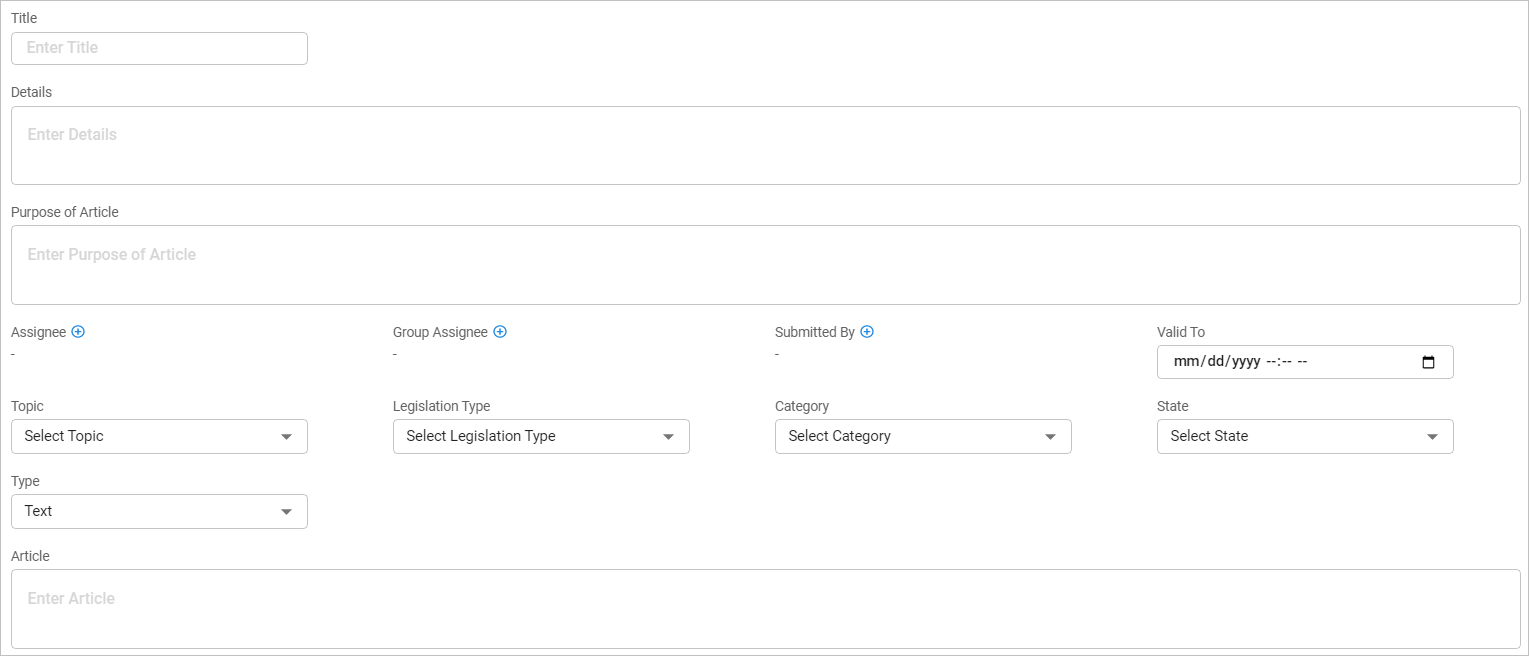The height and width of the screenshot is (656, 1529).
Task: Click into the Enter Details text area
Action: pos(765,146)
